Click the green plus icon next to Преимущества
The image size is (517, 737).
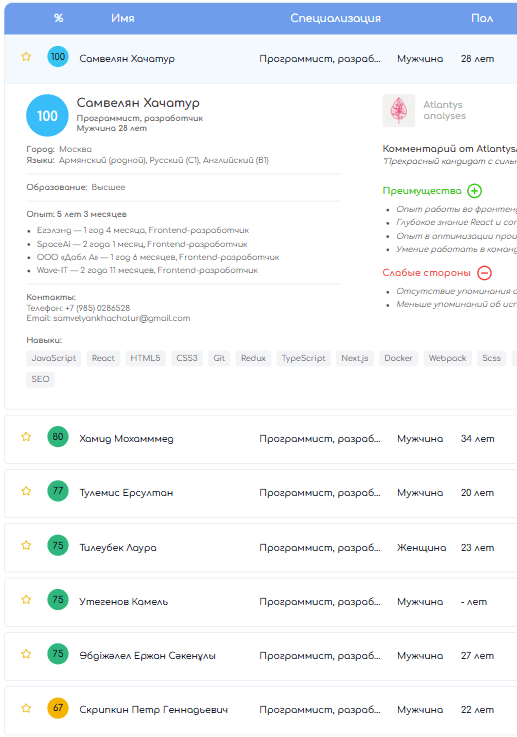point(475,191)
